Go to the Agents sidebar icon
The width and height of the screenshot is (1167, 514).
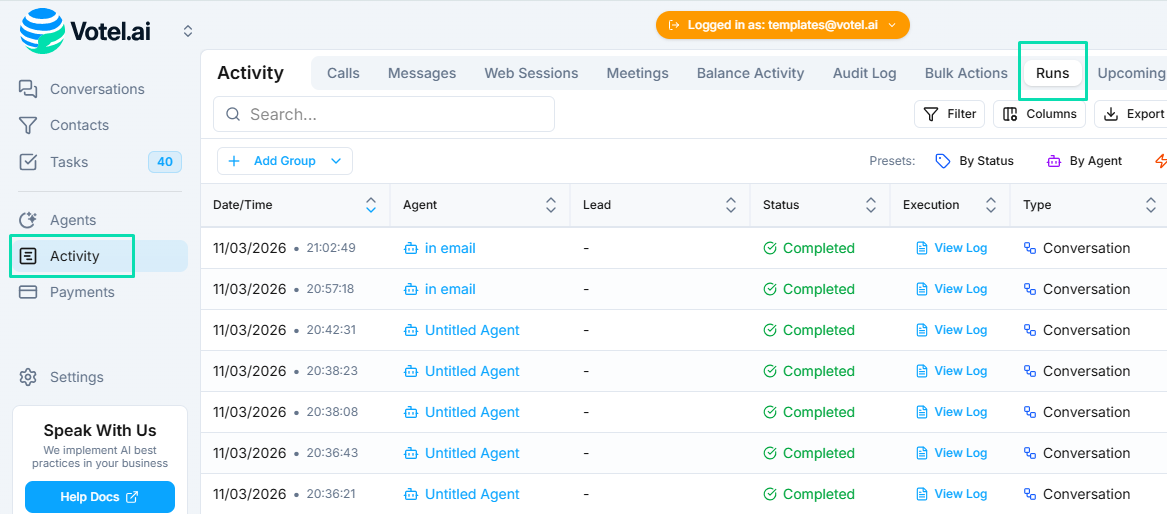[29, 220]
